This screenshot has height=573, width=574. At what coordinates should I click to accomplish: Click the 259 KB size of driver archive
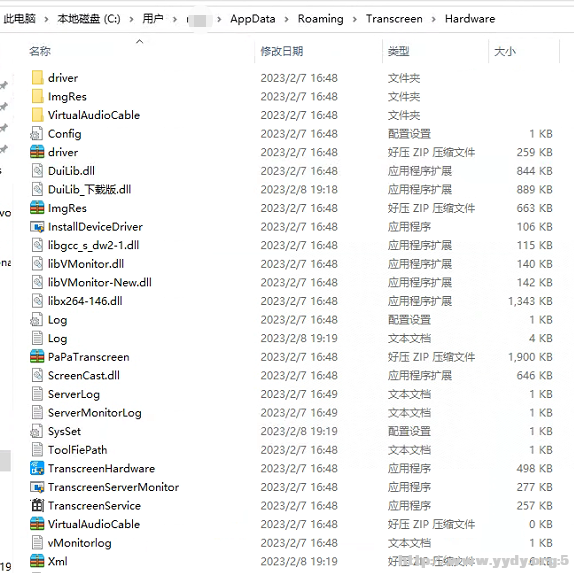tap(534, 152)
